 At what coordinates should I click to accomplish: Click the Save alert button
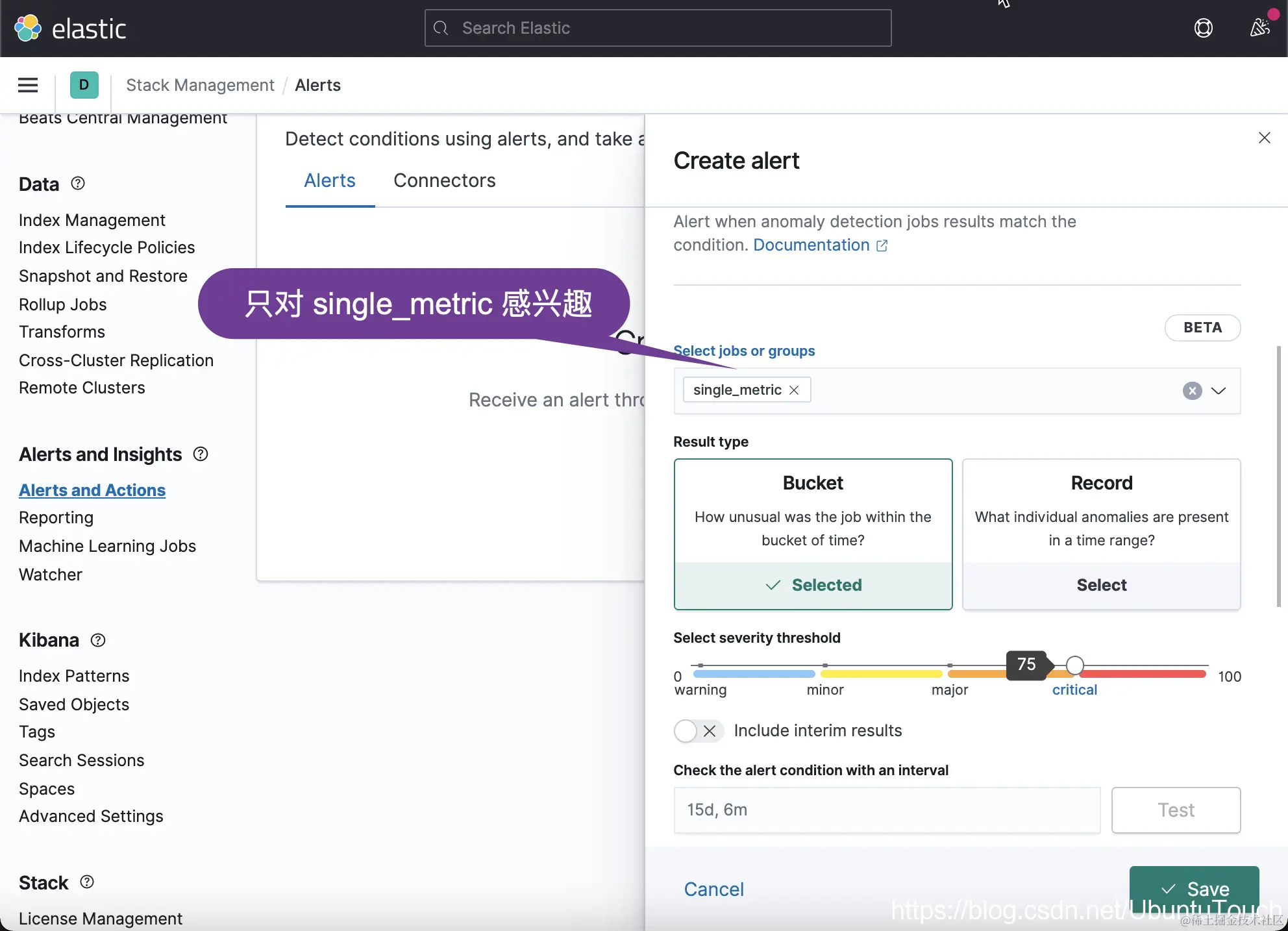[x=1194, y=888]
